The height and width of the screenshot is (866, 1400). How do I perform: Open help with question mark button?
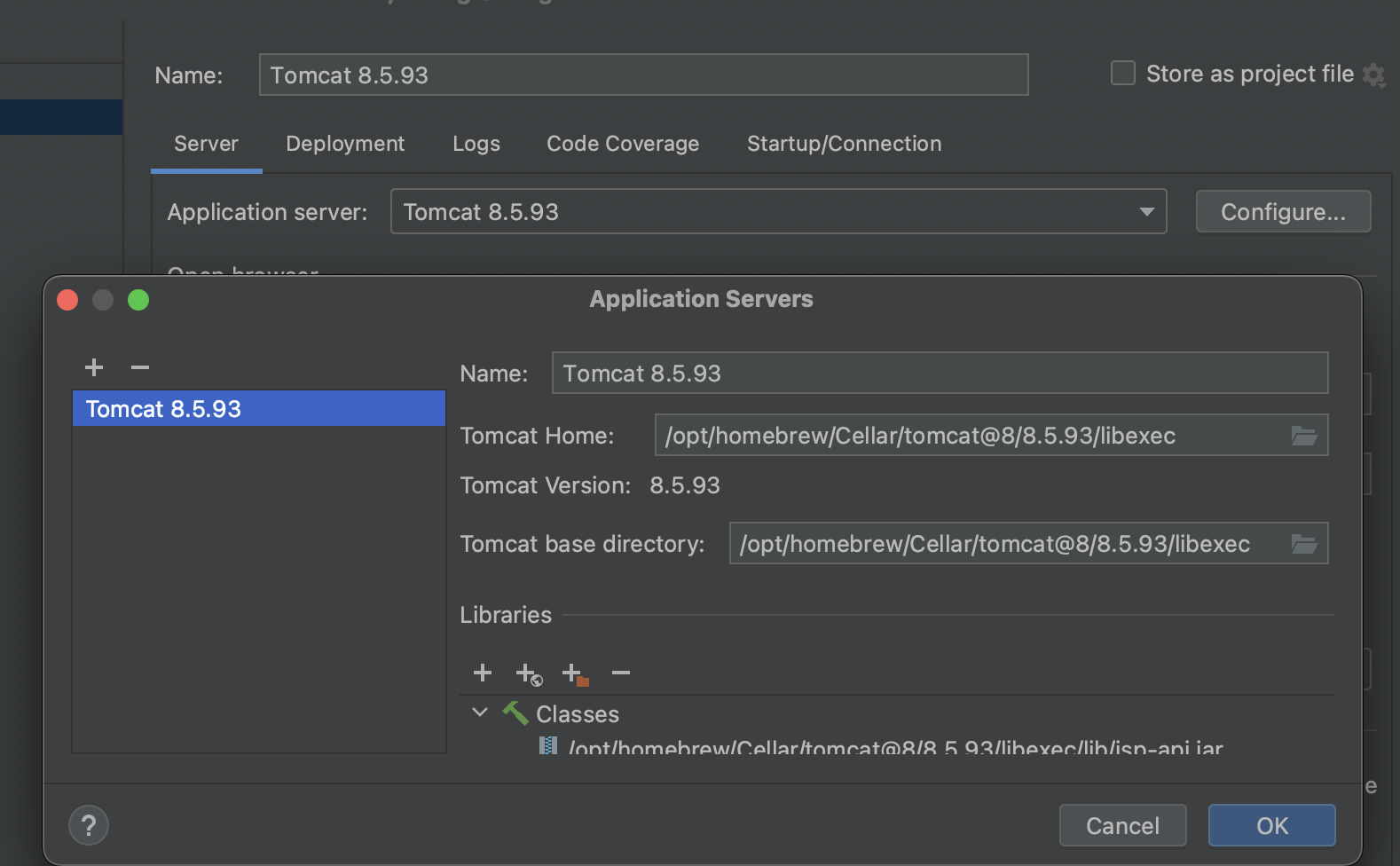[89, 826]
